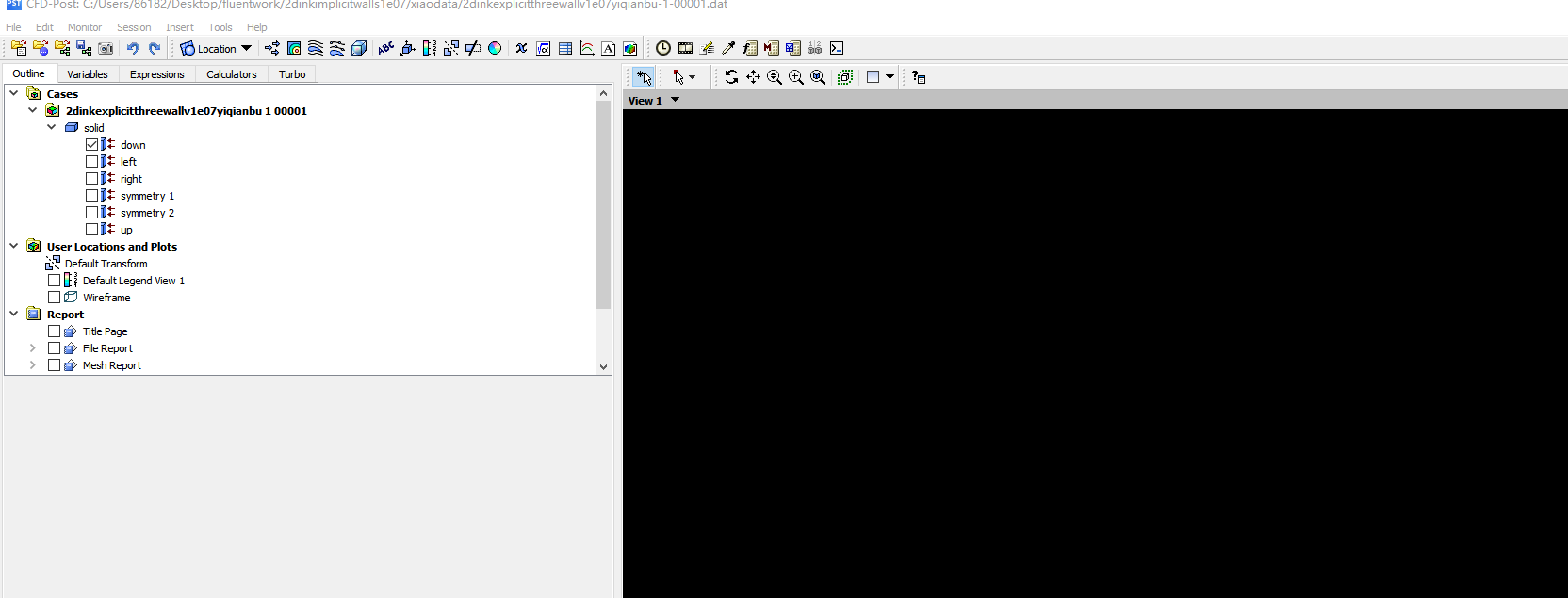Switch to the Variables tab
This screenshot has width=1568, height=598.
point(88,74)
